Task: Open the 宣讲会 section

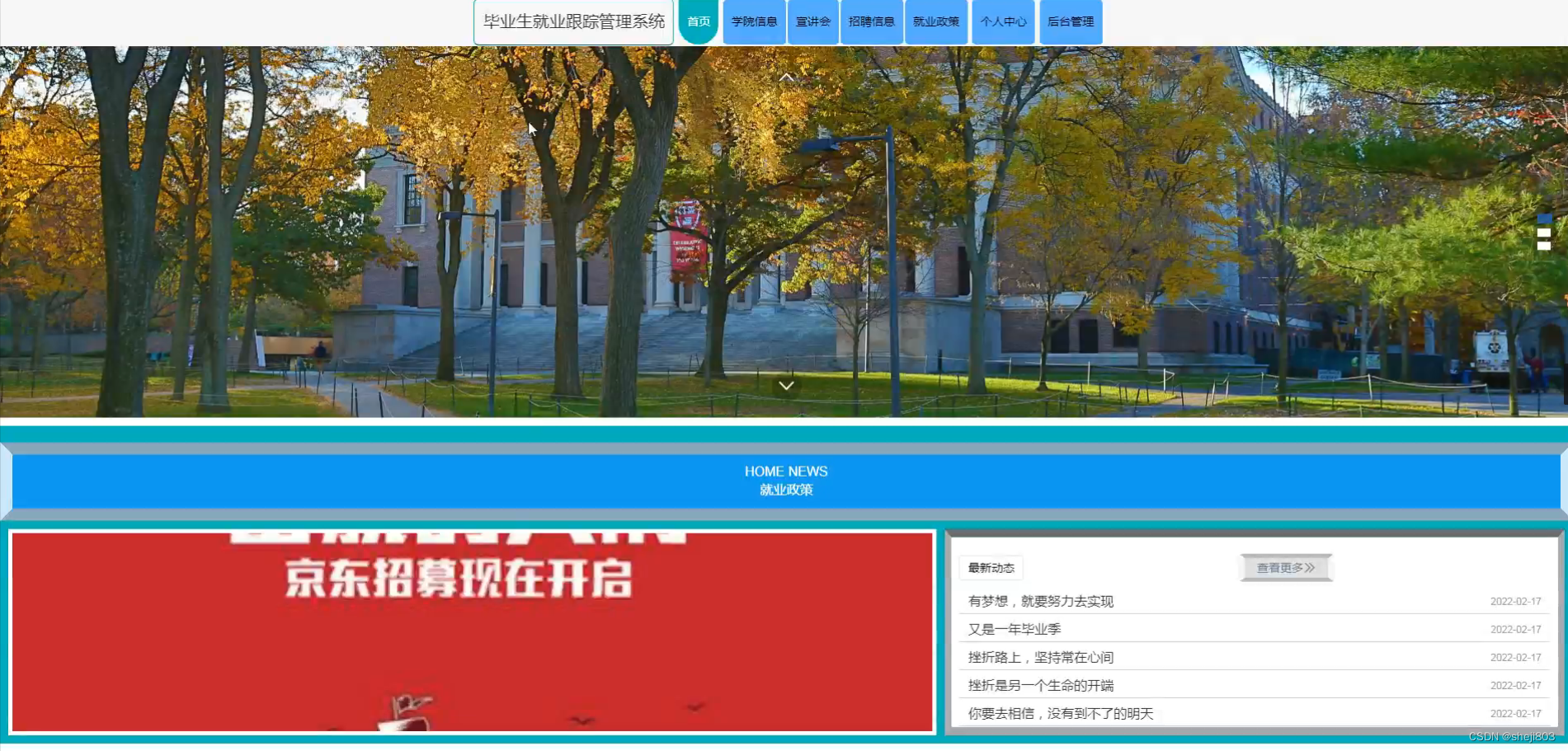Action: pyautogui.click(x=812, y=22)
